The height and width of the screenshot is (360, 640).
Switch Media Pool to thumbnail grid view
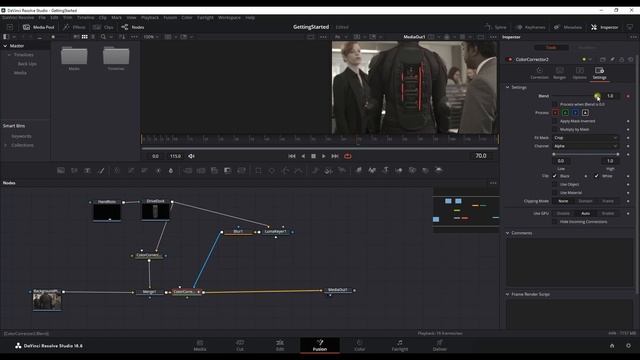[84, 37]
